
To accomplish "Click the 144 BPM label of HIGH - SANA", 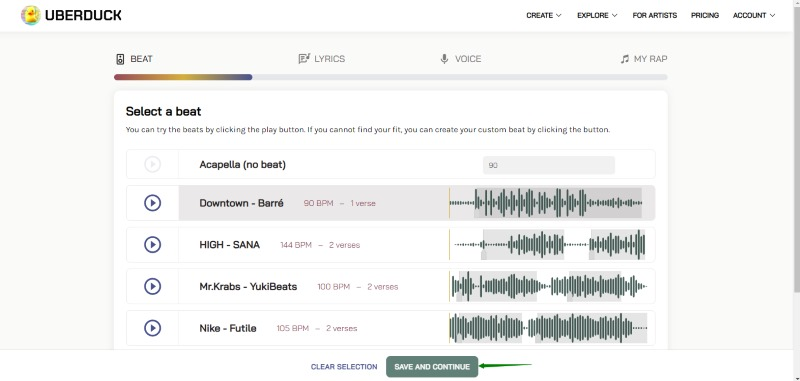I will (x=296, y=245).
